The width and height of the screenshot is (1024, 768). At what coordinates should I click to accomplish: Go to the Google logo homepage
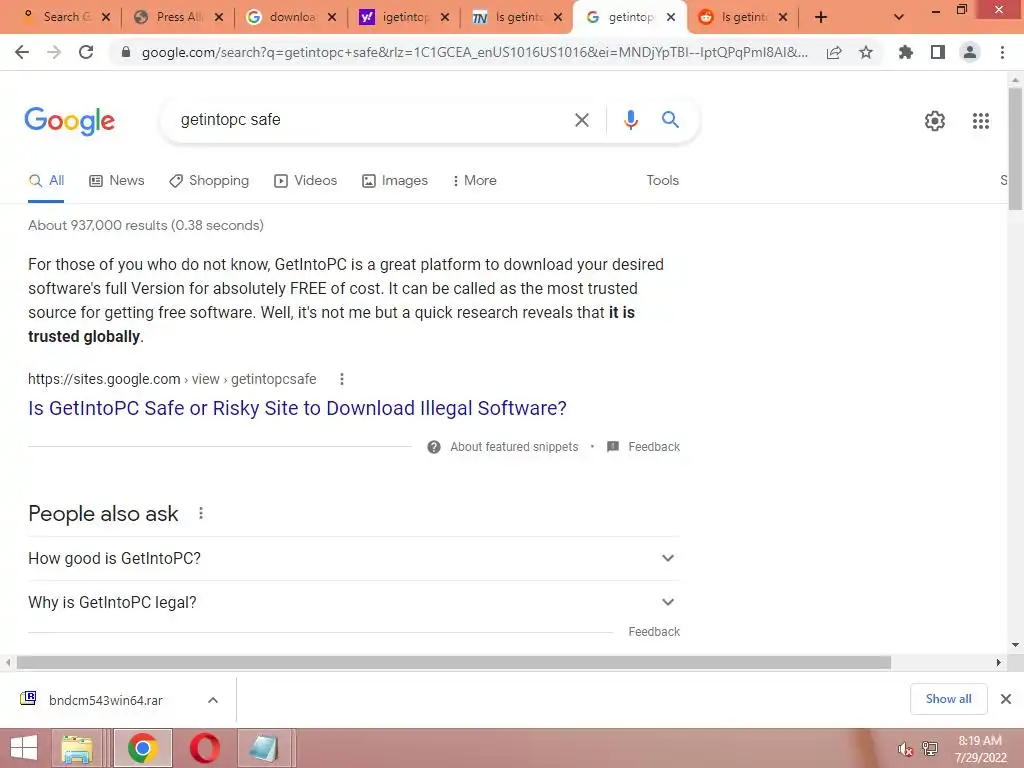[70, 121]
